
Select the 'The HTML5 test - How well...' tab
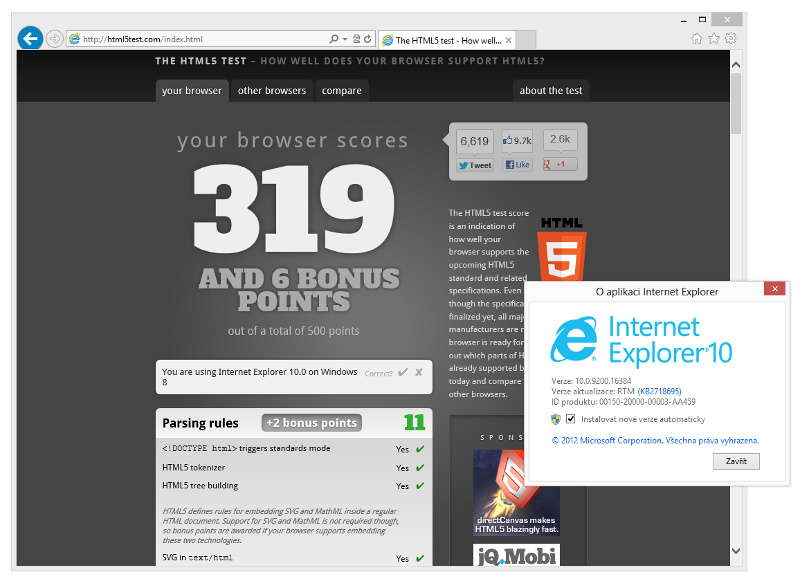[447, 40]
